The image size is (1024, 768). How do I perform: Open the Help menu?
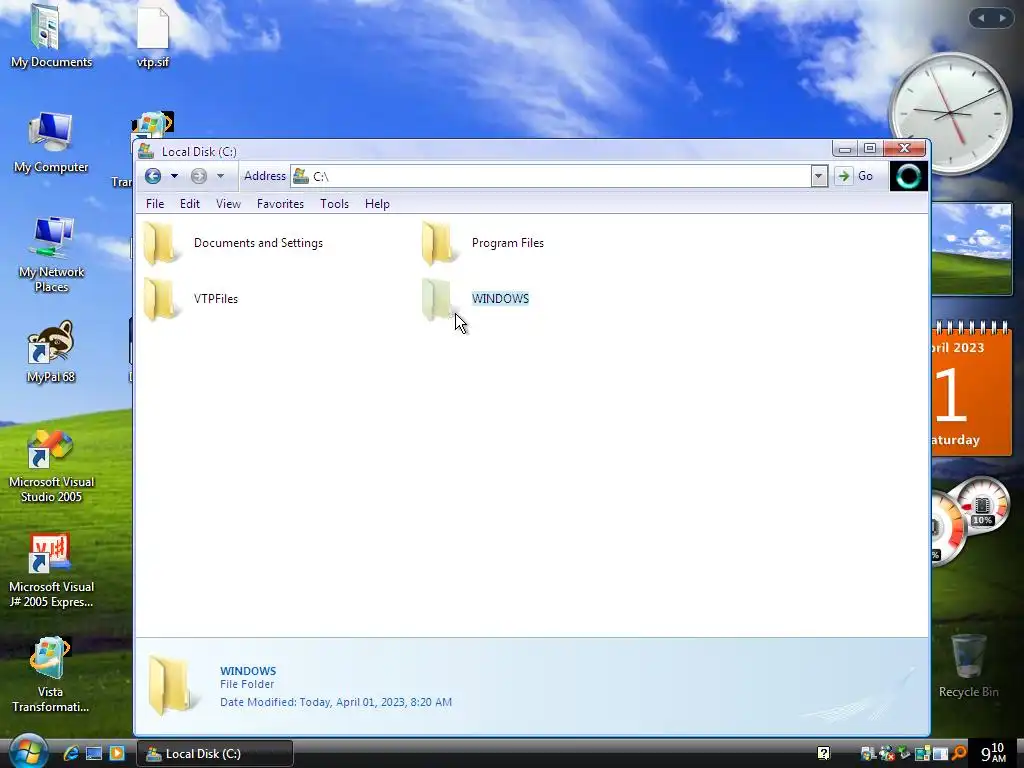[x=377, y=204]
